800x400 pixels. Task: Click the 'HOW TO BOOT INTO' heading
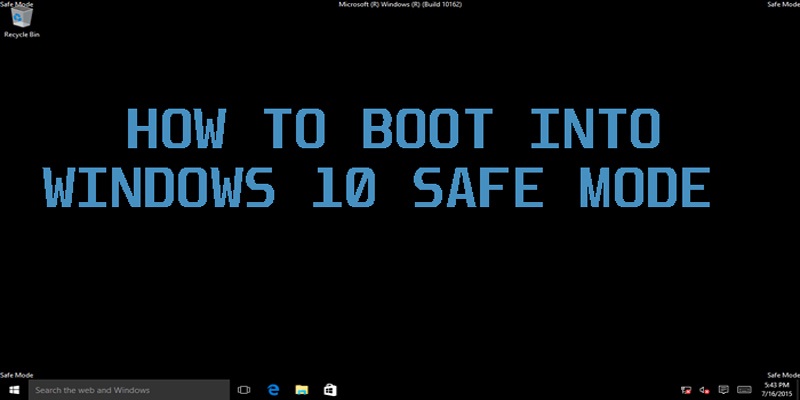click(395, 130)
